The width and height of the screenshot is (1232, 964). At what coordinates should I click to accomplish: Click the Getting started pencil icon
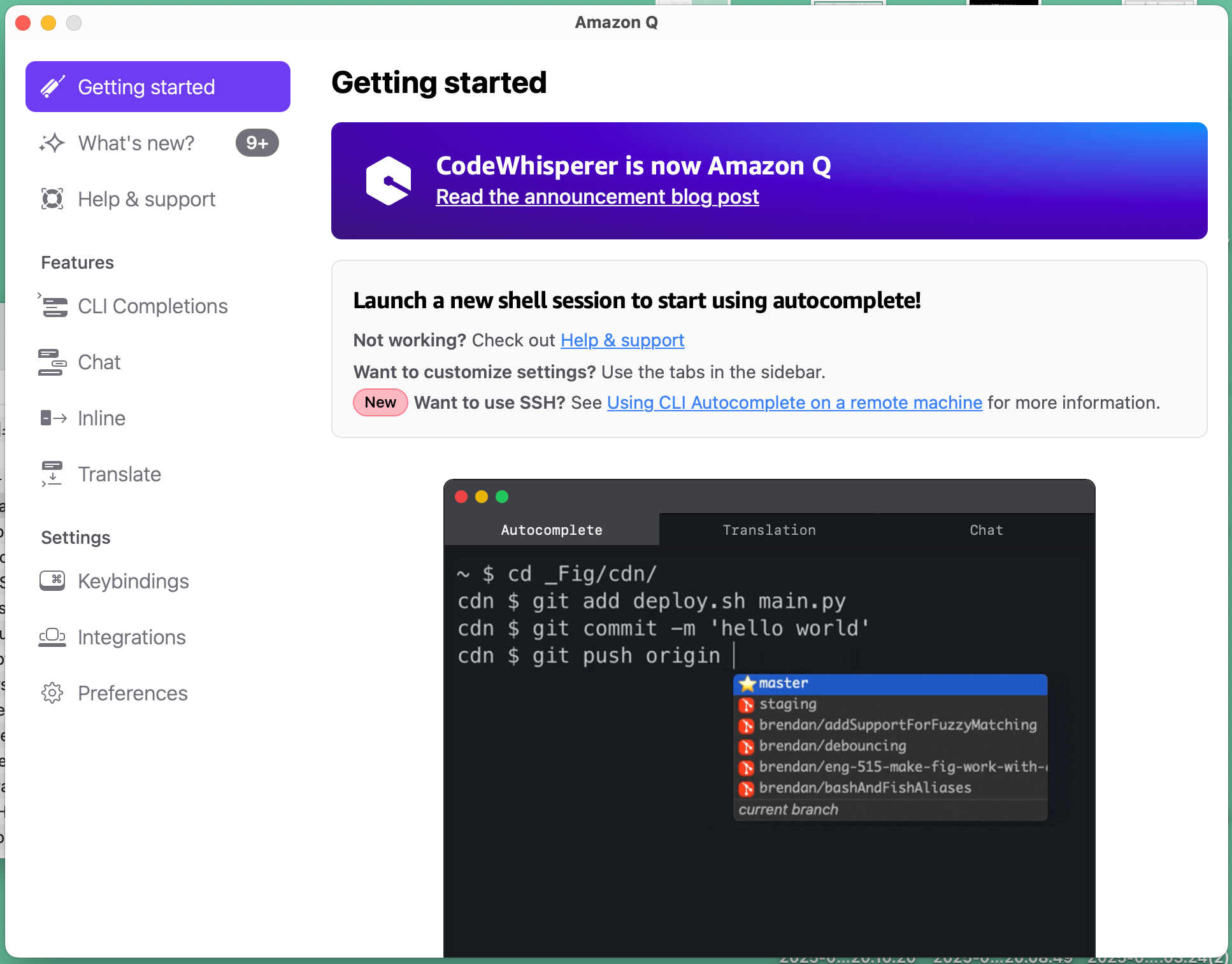(x=53, y=87)
